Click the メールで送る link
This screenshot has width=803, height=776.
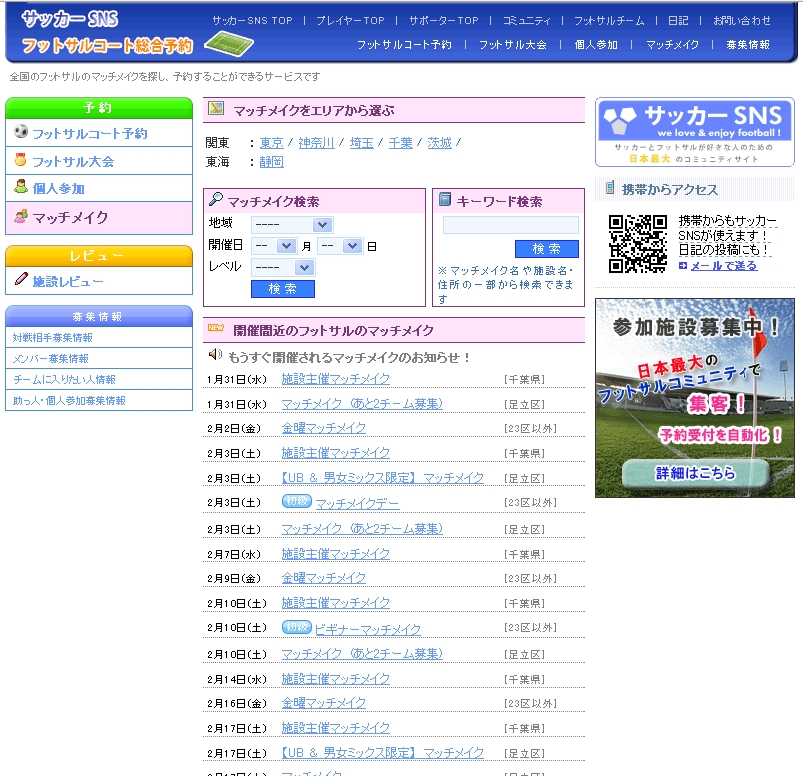tap(723, 266)
